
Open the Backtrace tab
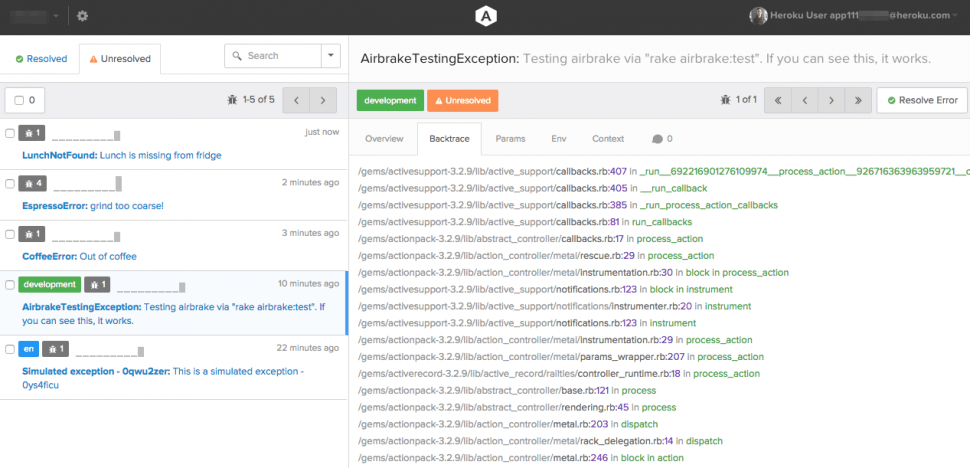click(x=450, y=138)
